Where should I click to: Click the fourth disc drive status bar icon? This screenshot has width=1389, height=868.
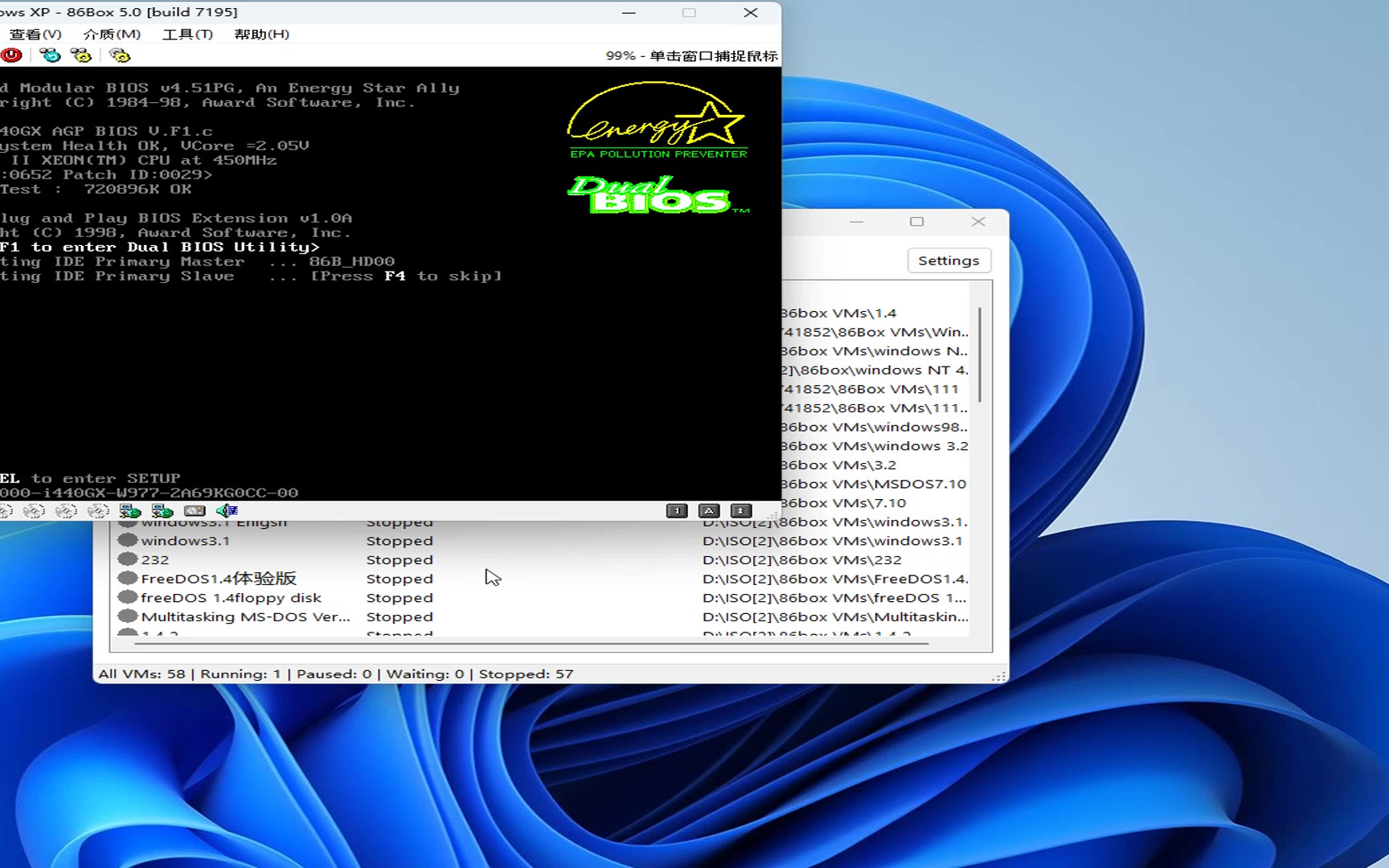pos(98,510)
